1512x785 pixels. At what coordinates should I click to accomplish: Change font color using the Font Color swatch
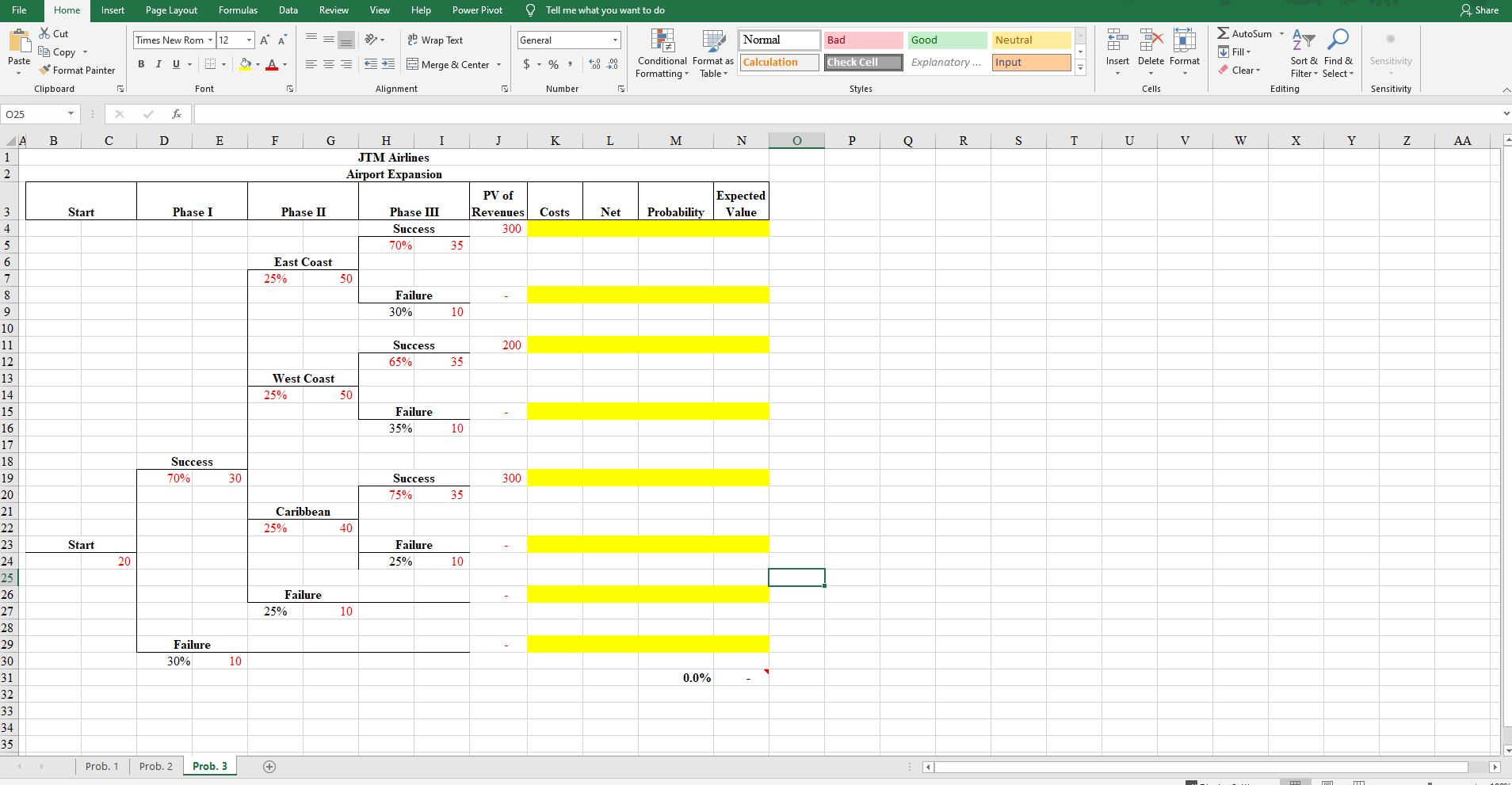(273, 64)
